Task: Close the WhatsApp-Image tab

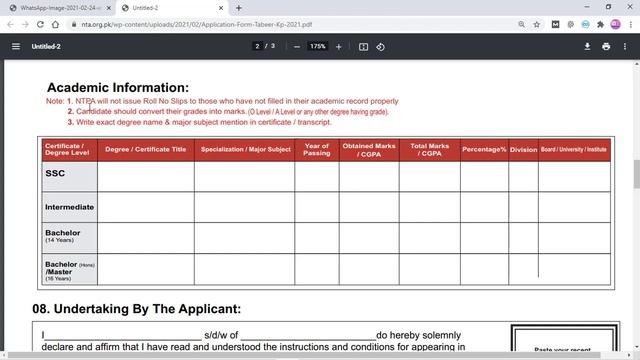Action: click(109, 8)
